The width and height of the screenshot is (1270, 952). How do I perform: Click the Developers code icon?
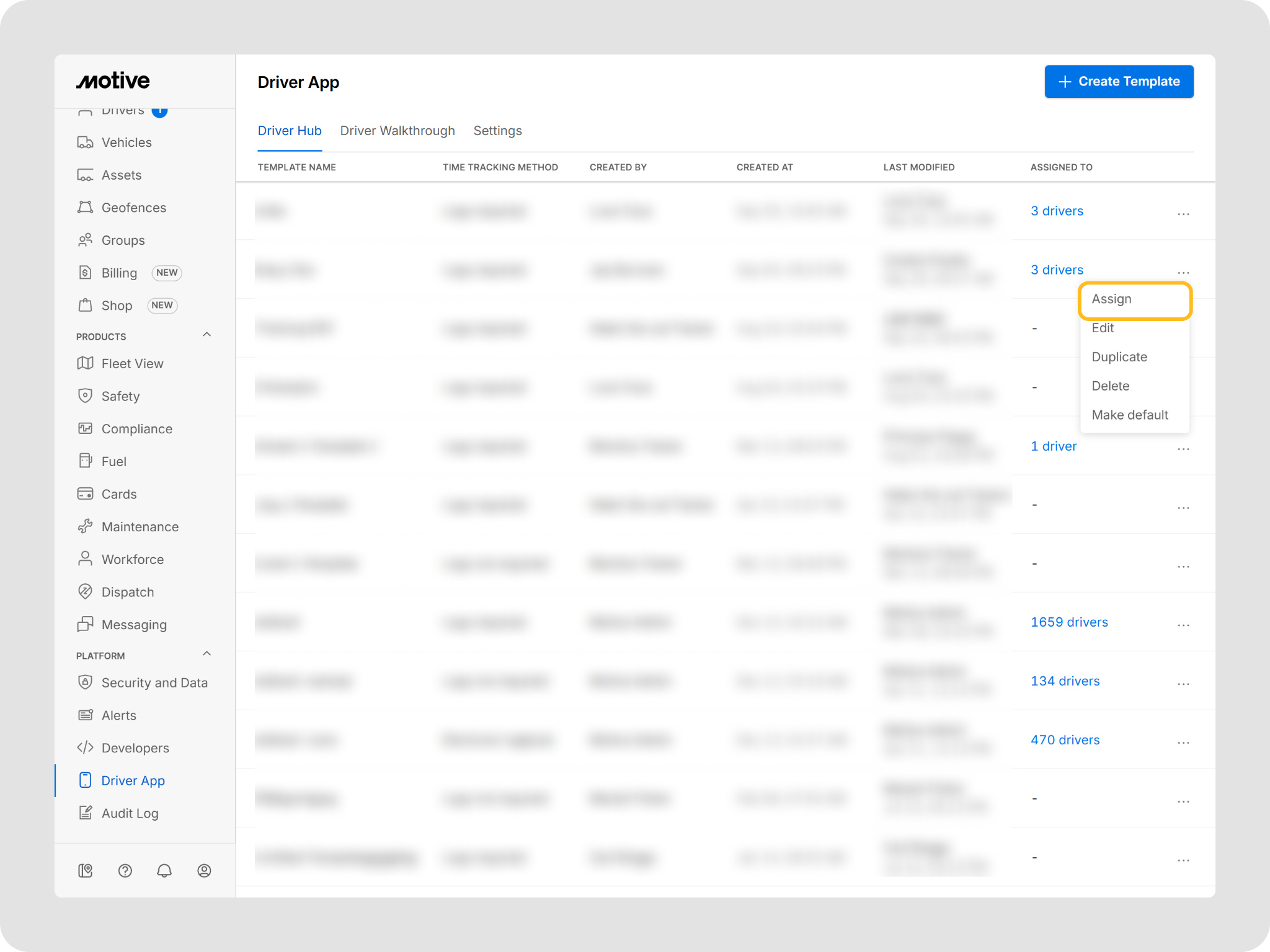(85, 747)
